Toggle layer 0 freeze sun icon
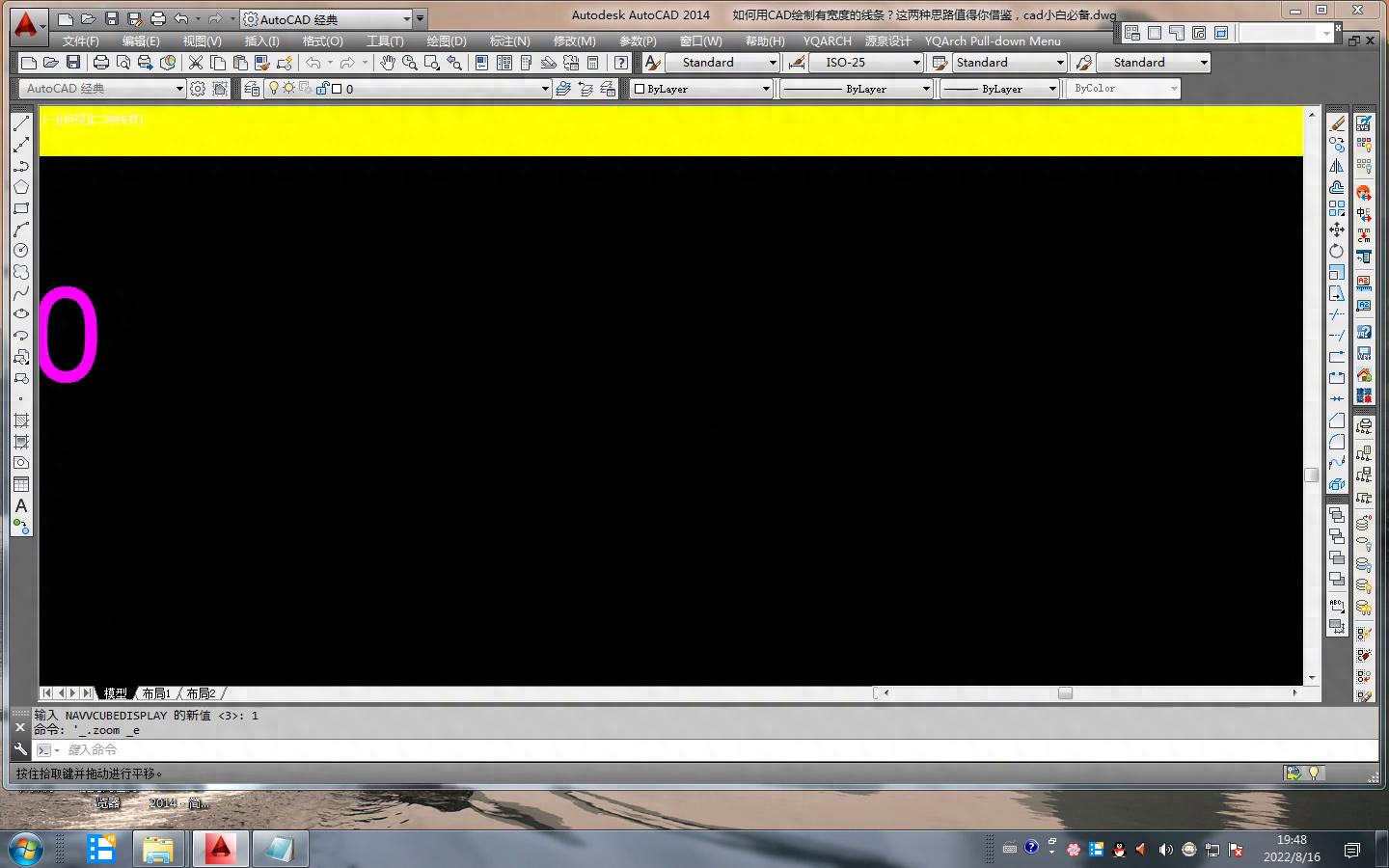This screenshot has width=1389, height=868. (288, 89)
